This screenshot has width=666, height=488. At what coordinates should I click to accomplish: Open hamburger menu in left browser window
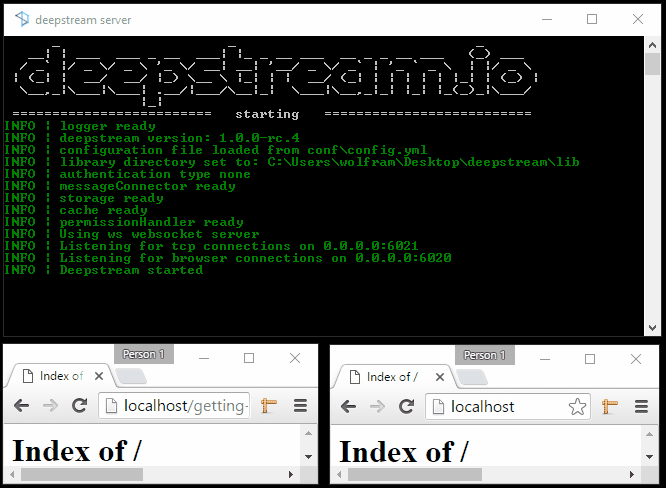click(x=300, y=406)
